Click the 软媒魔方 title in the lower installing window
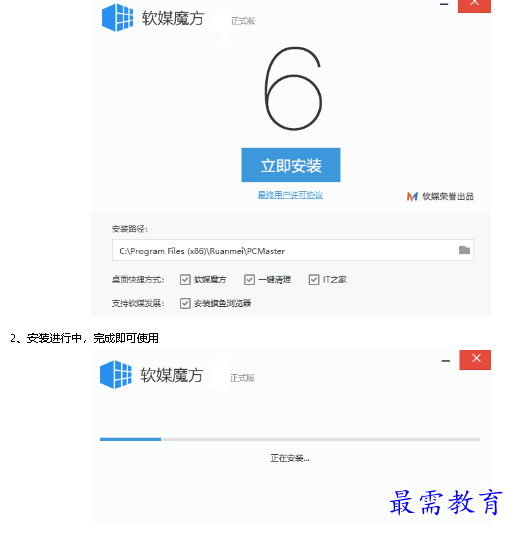The height and width of the screenshot is (534, 511). pyautogui.click(x=172, y=375)
